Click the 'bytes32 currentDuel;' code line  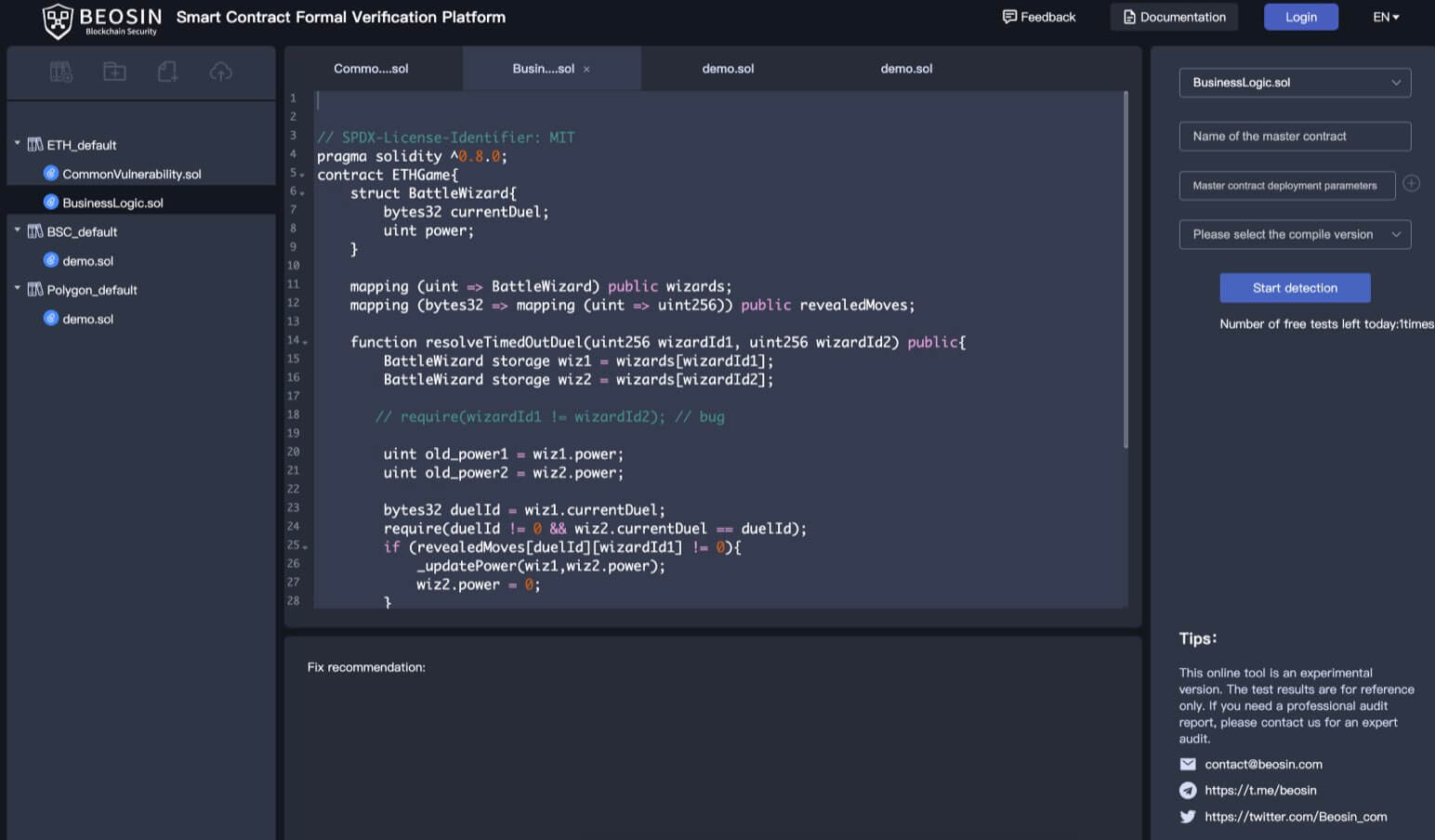pos(466,212)
